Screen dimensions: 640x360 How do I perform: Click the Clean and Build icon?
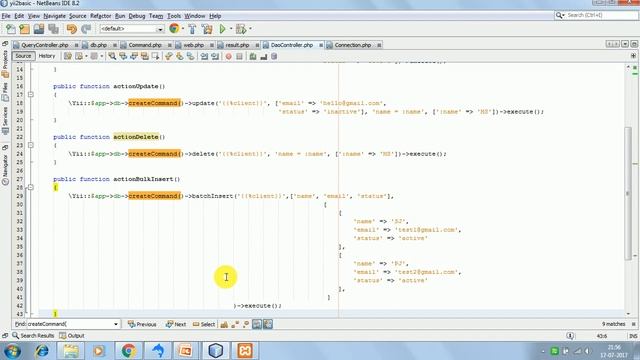pyautogui.click(x=207, y=29)
